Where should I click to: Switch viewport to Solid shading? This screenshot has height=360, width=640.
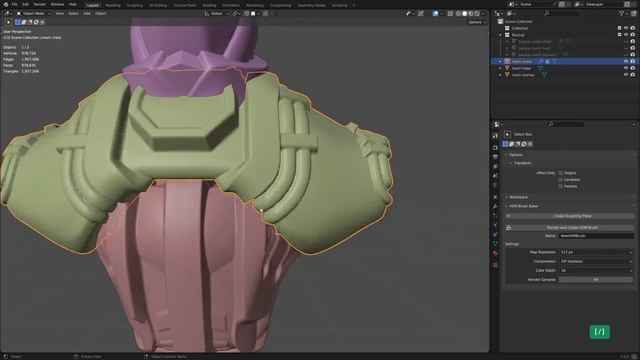464,13
